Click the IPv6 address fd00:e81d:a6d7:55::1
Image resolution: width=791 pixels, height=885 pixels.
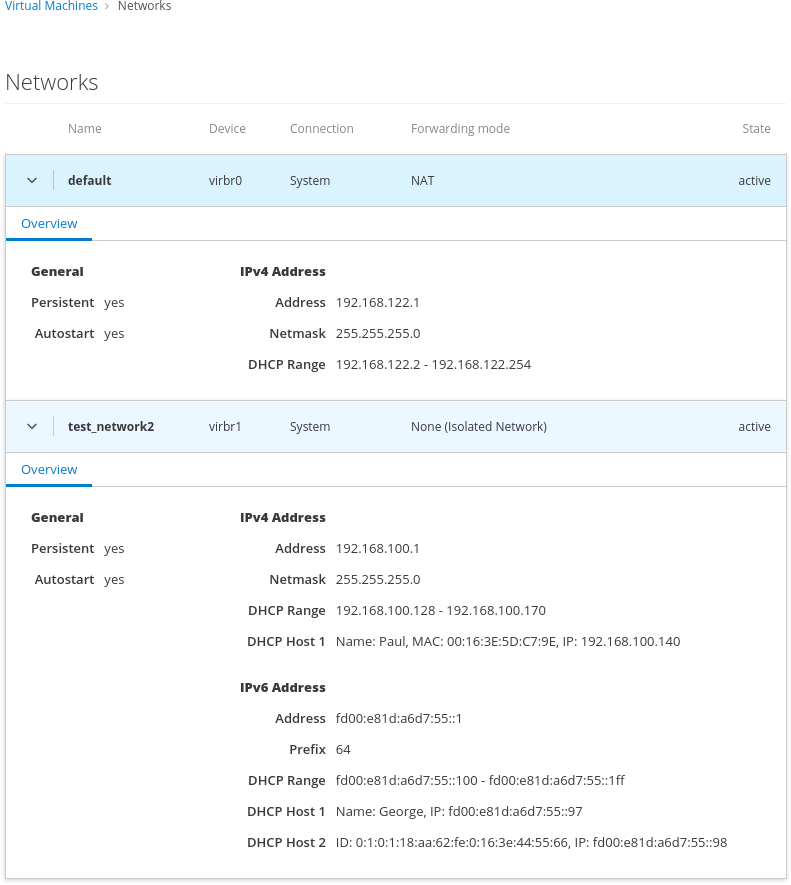click(x=398, y=719)
